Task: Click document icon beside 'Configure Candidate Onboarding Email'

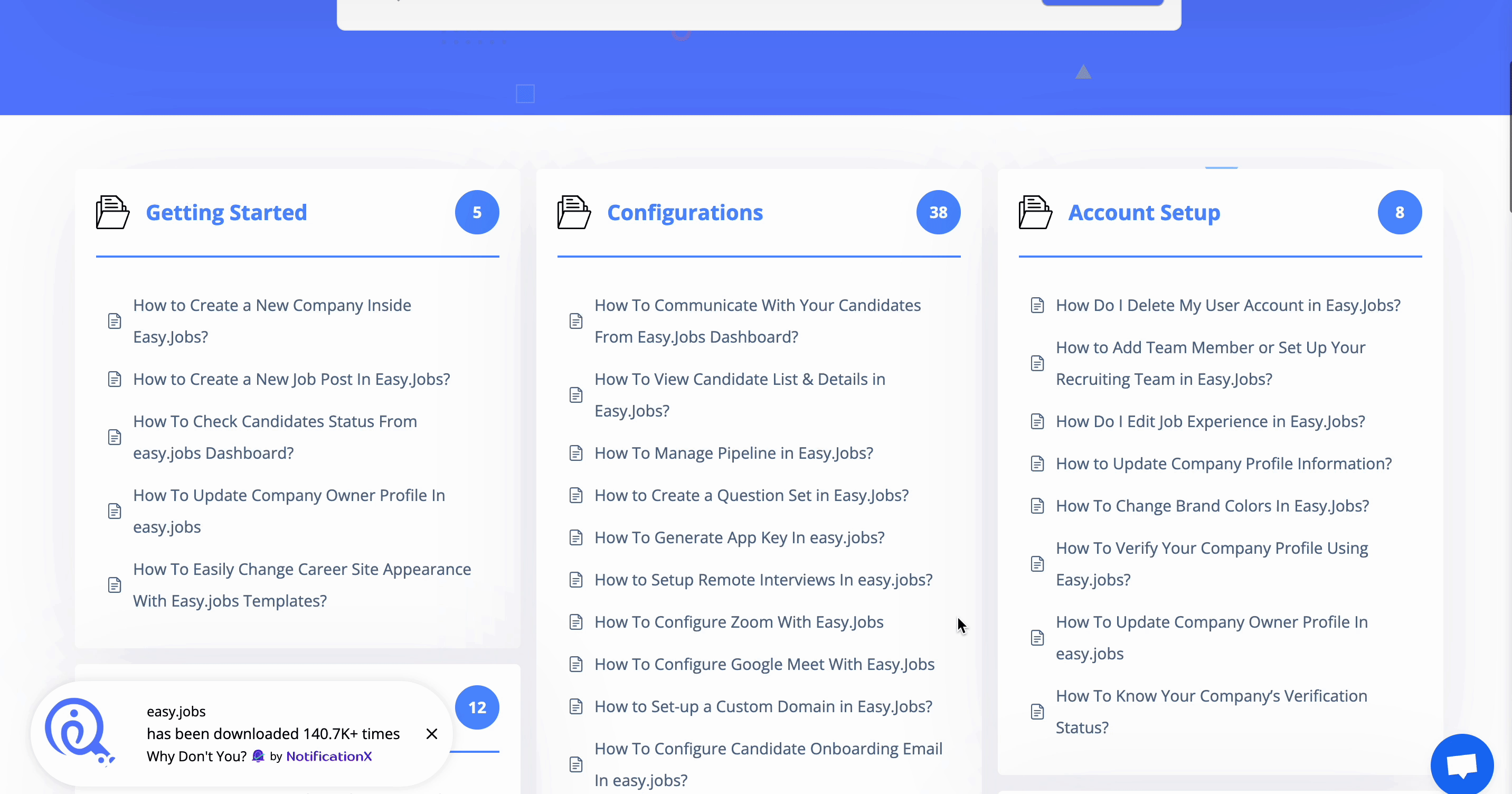Action: (x=576, y=764)
